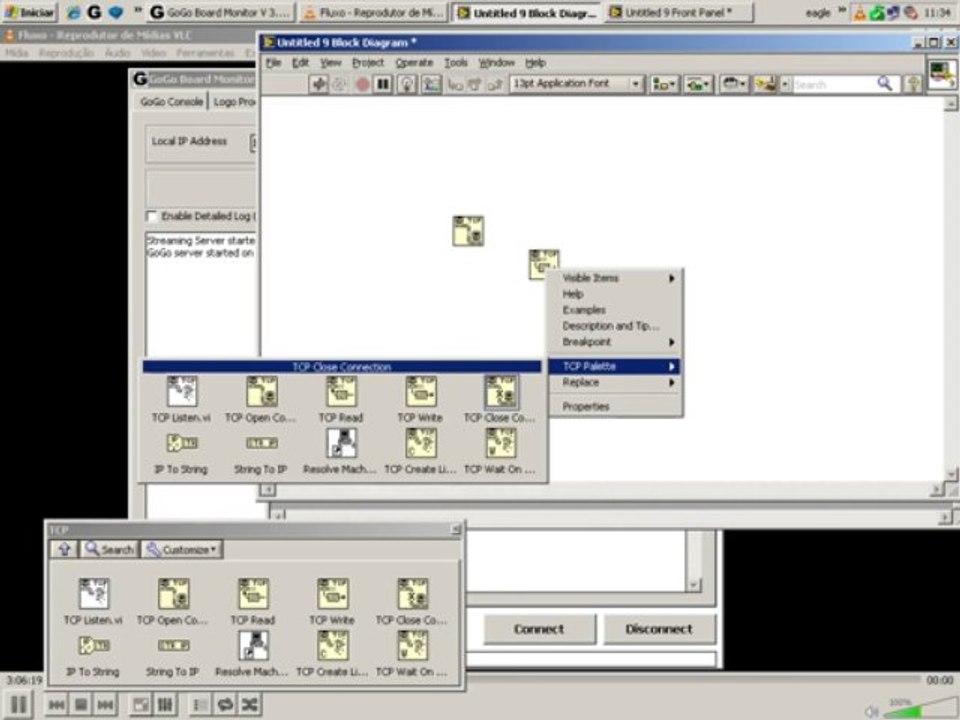Choose Resolve Machine Alias in floating TCP window
Viewport: 960px width, 720px height.
(x=252, y=654)
